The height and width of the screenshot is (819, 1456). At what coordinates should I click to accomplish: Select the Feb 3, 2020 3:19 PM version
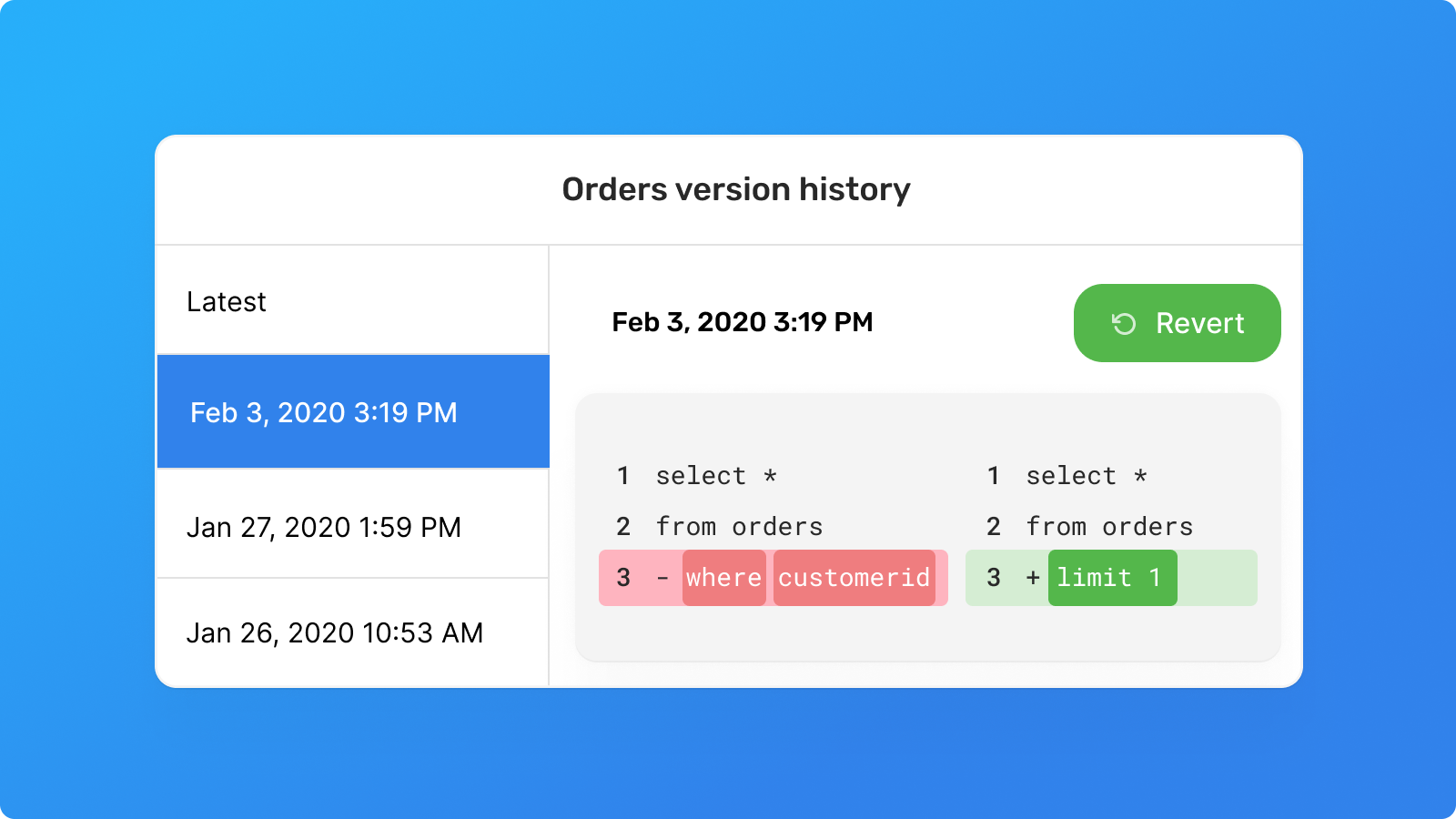click(x=352, y=412)
